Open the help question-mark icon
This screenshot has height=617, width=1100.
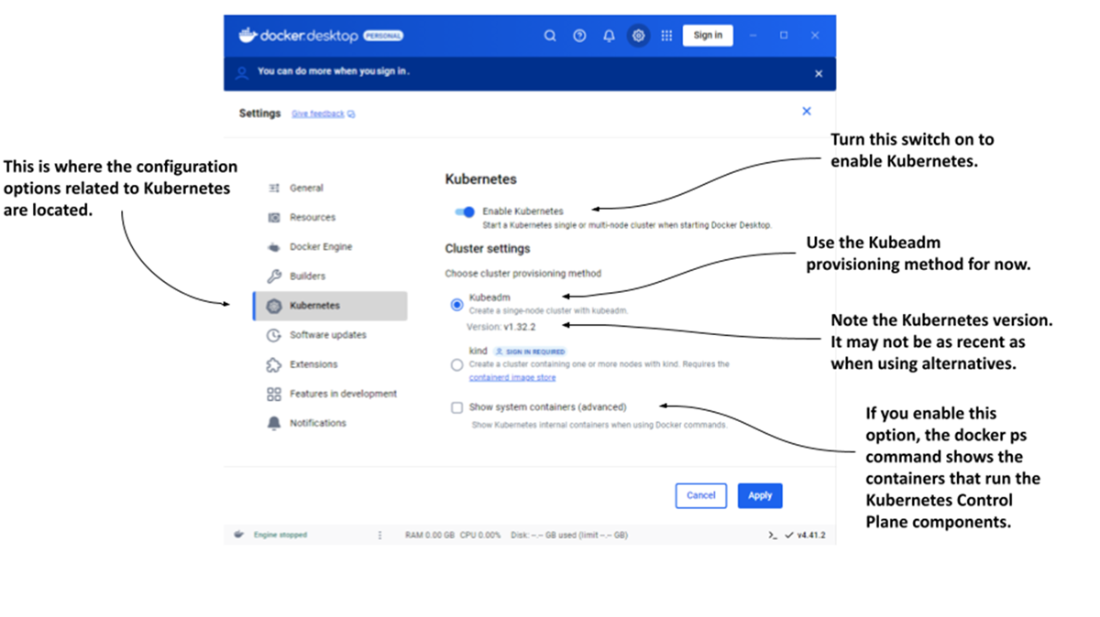[x=579, y=36]
